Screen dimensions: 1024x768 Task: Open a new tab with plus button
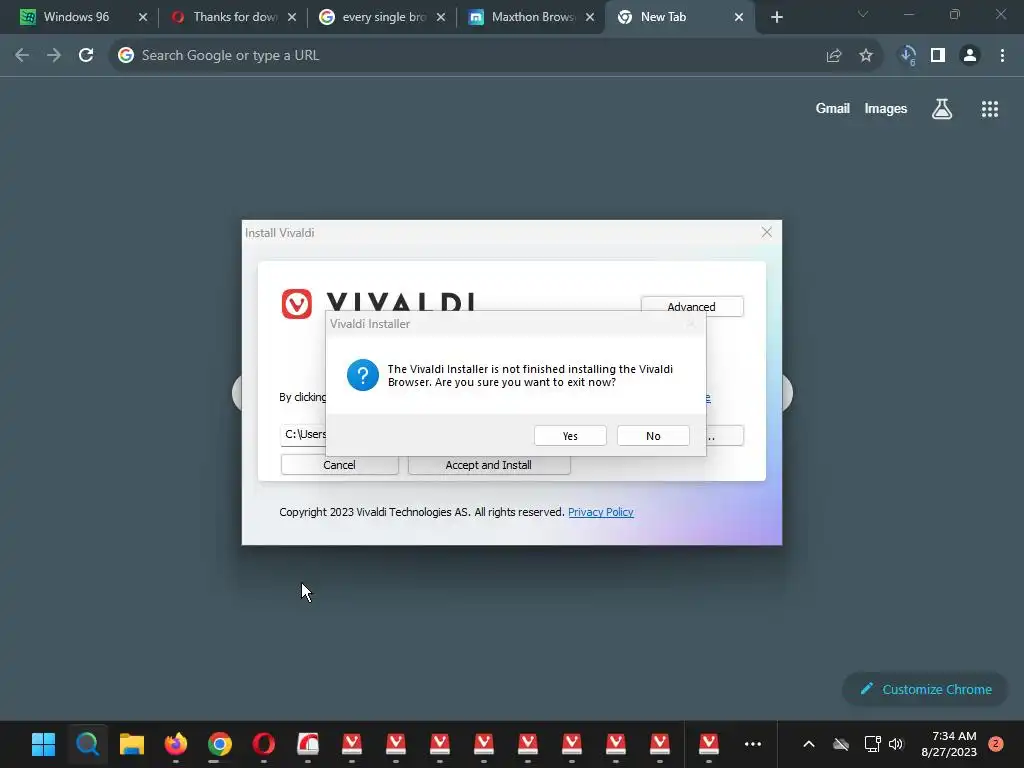coord(776,17)
